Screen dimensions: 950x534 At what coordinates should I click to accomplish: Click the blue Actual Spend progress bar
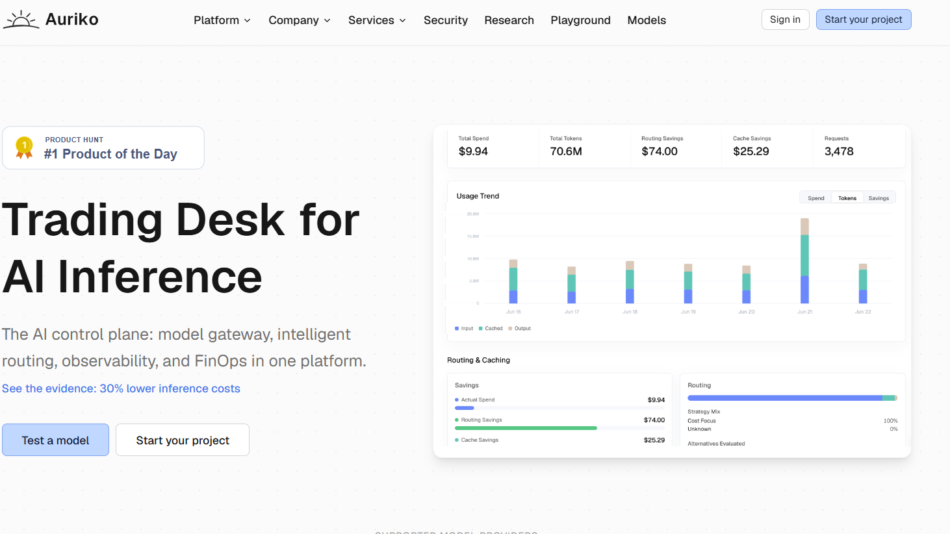(465, 408)
